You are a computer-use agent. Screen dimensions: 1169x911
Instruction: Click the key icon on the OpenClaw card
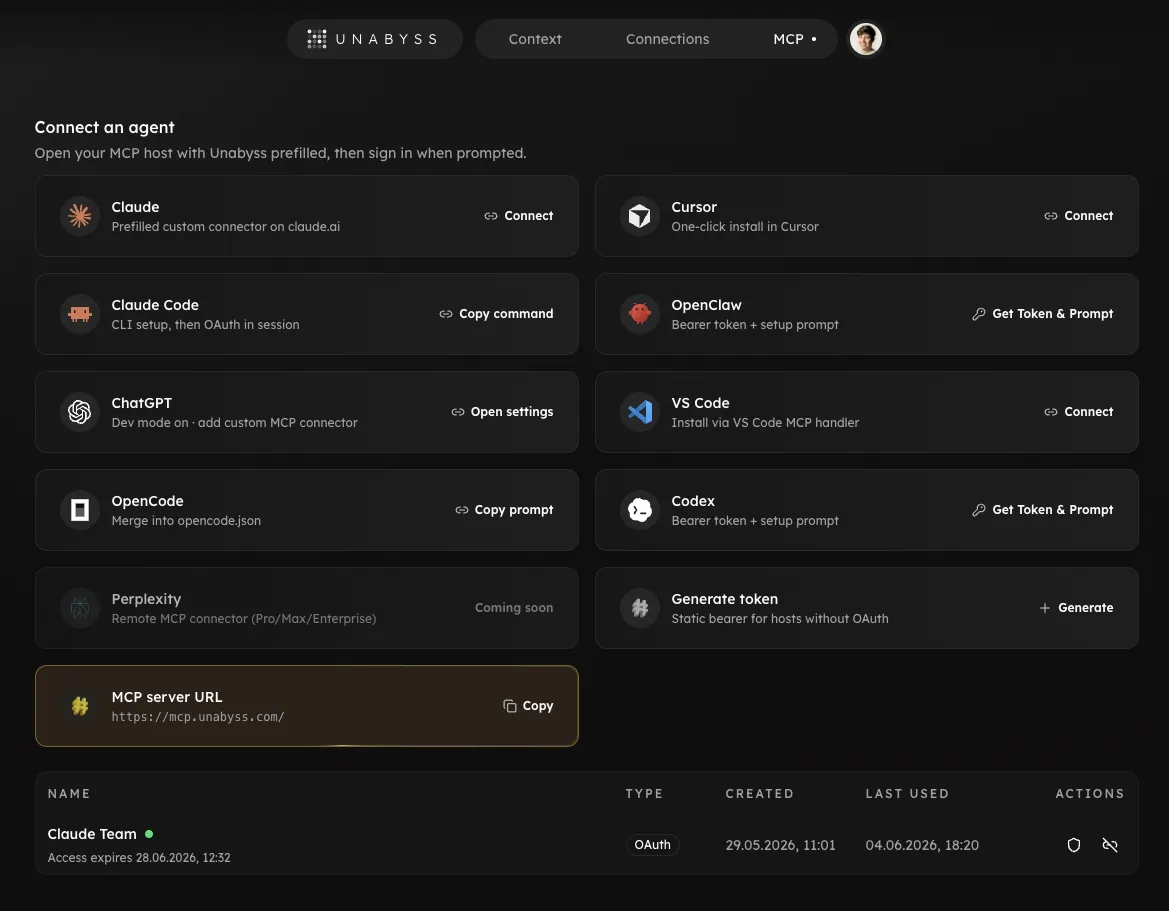[x=979, y=314]
